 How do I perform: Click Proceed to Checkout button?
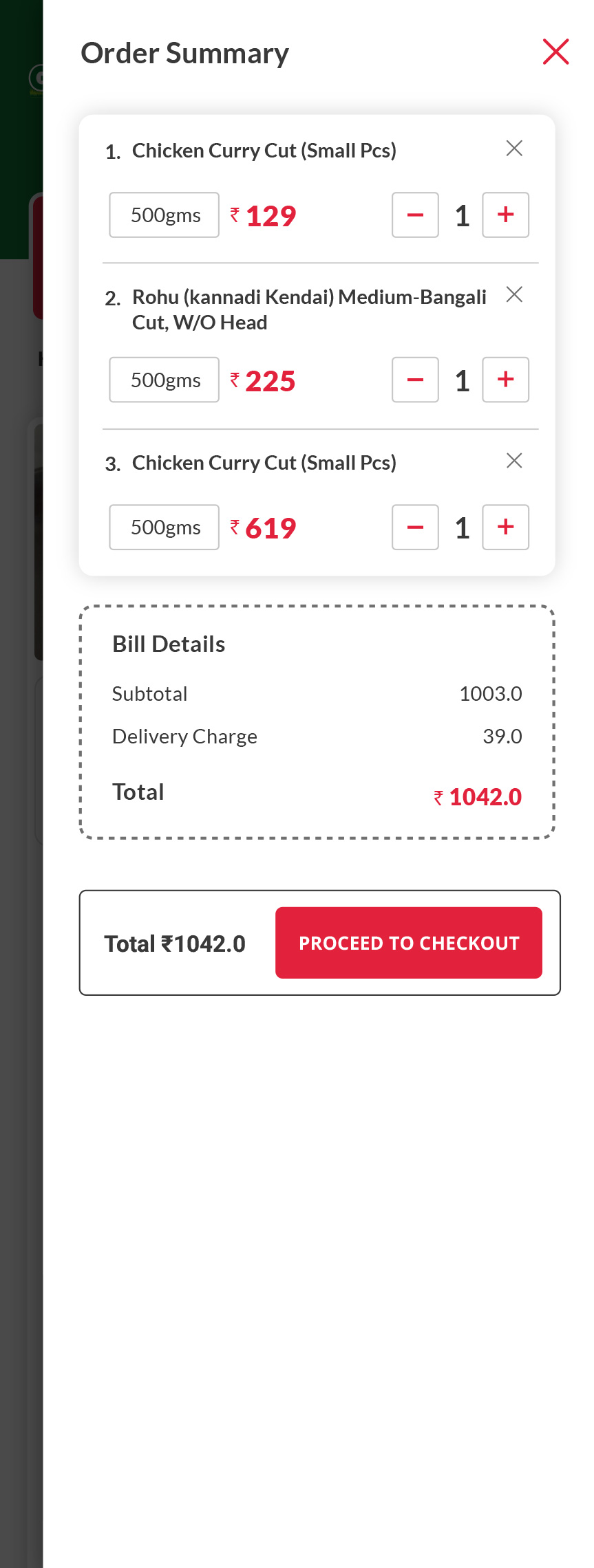[409, 943]
